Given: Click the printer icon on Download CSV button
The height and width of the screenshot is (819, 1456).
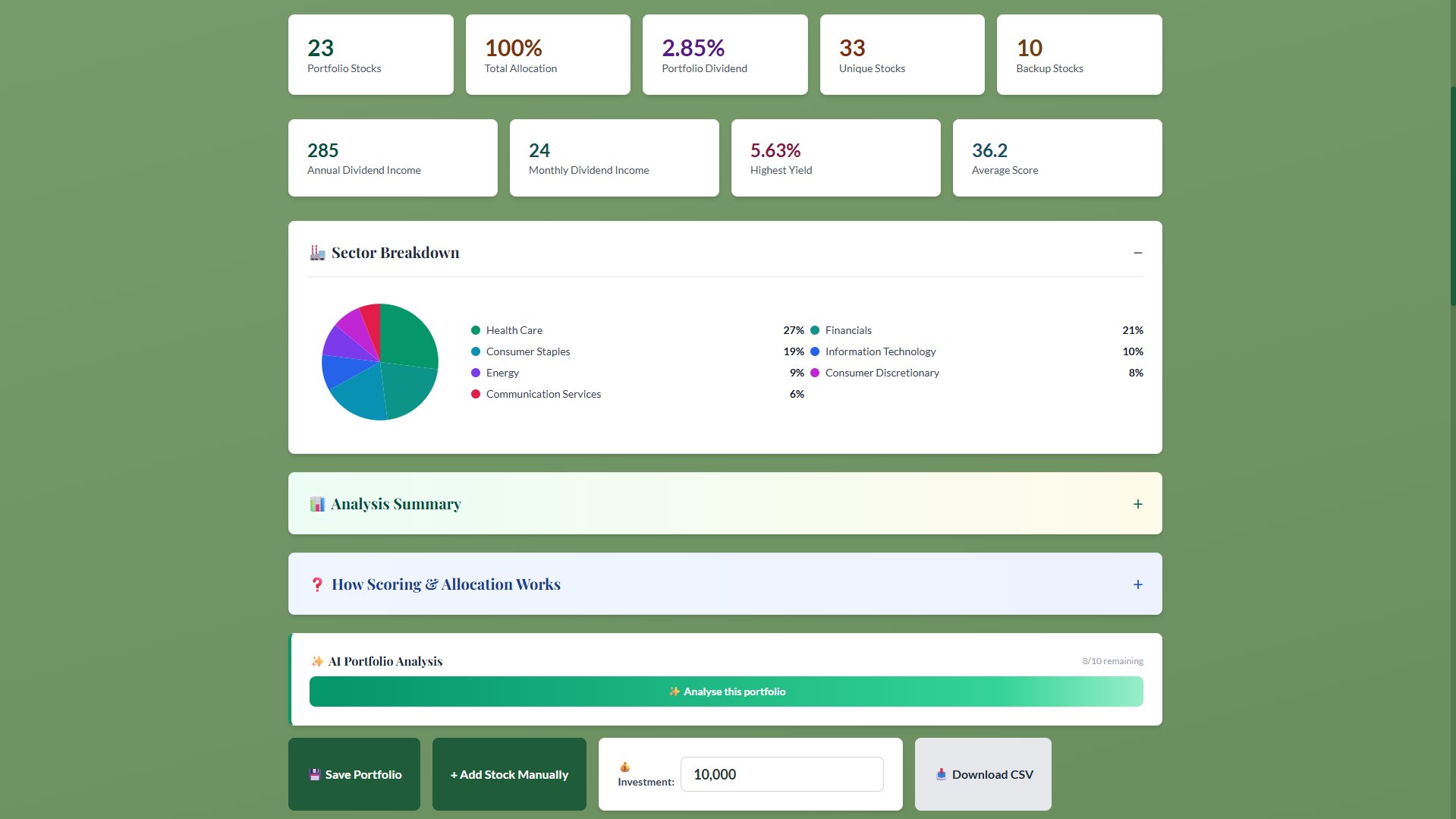Looking at the screenshot, I should coord(941,774).
